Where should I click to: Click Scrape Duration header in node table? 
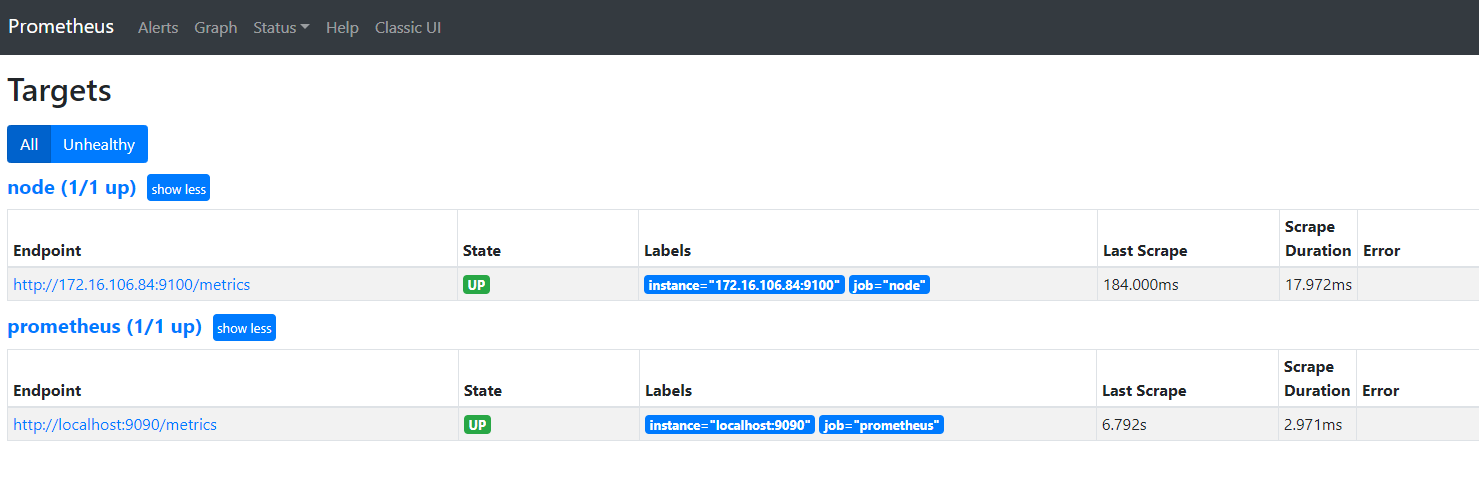1318,239
